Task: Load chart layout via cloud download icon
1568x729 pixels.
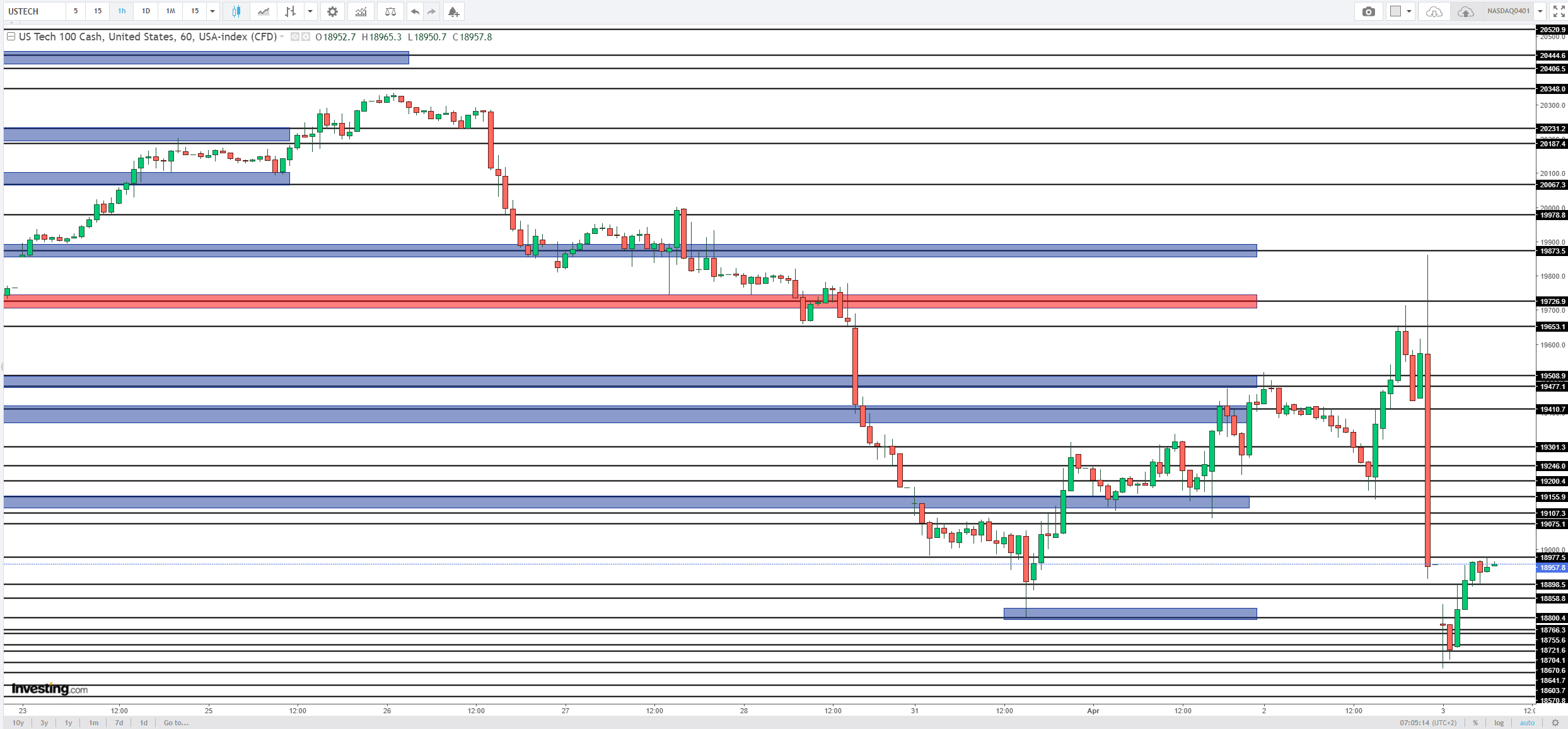Action: [x=1434, y=11]
